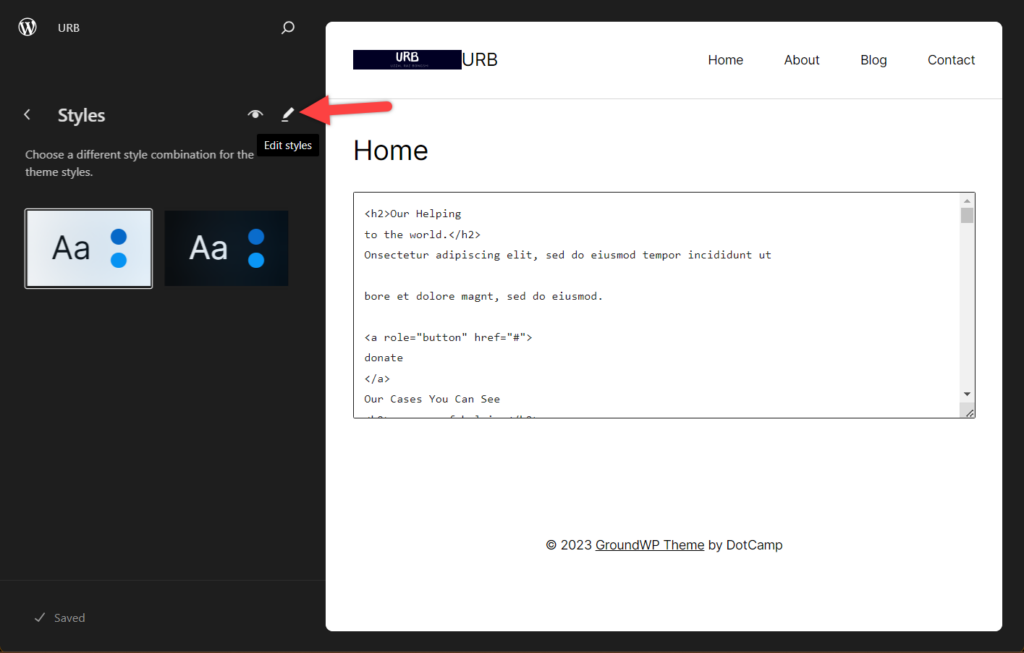The height and width of the screenshot is (653, 1024).
Task: Click the Saved checkmark indicator
Action: 60,617
